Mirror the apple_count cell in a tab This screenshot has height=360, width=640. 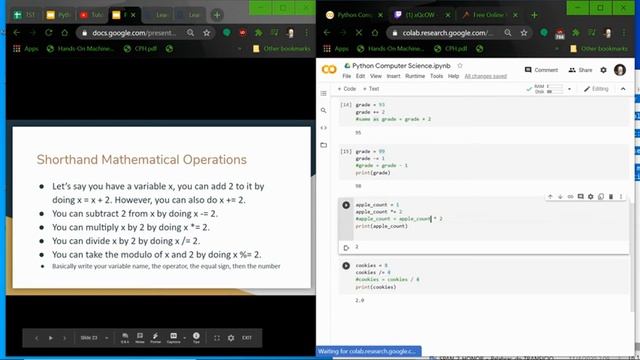click(x=601, y=197)
